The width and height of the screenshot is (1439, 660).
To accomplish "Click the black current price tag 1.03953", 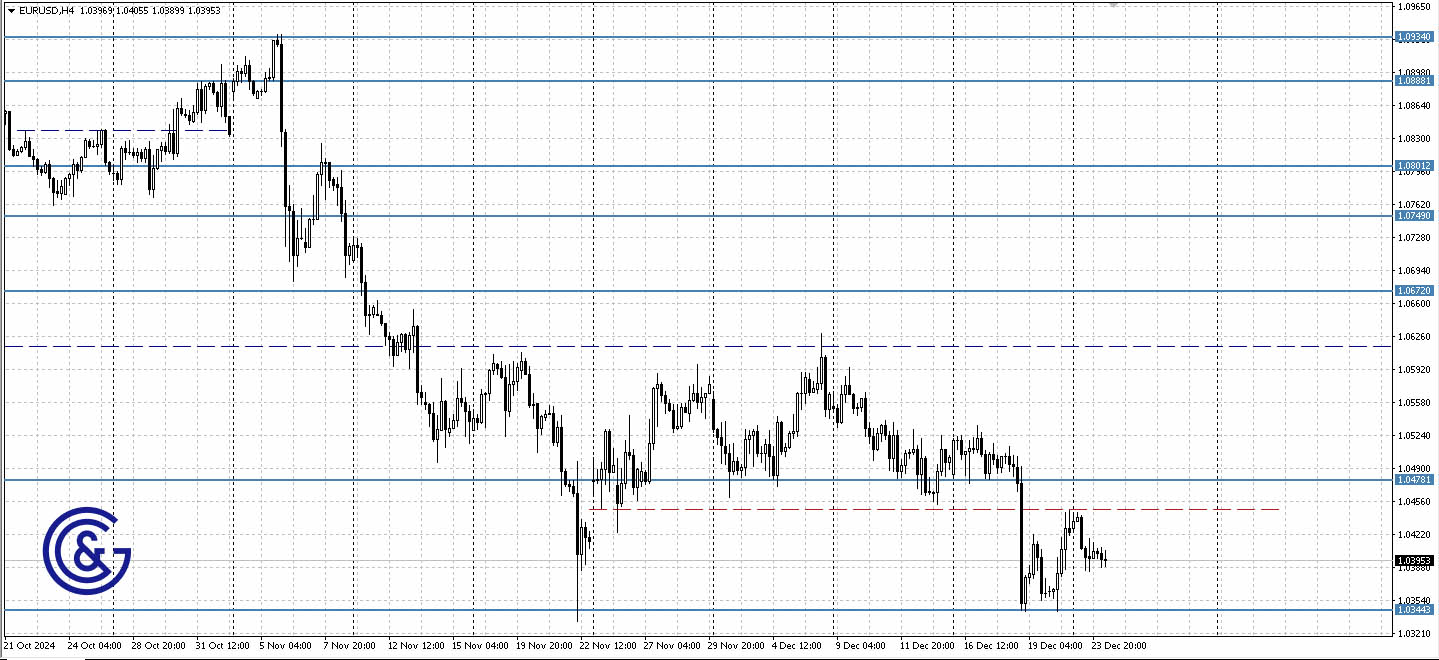I will (x=1412, y=562).
